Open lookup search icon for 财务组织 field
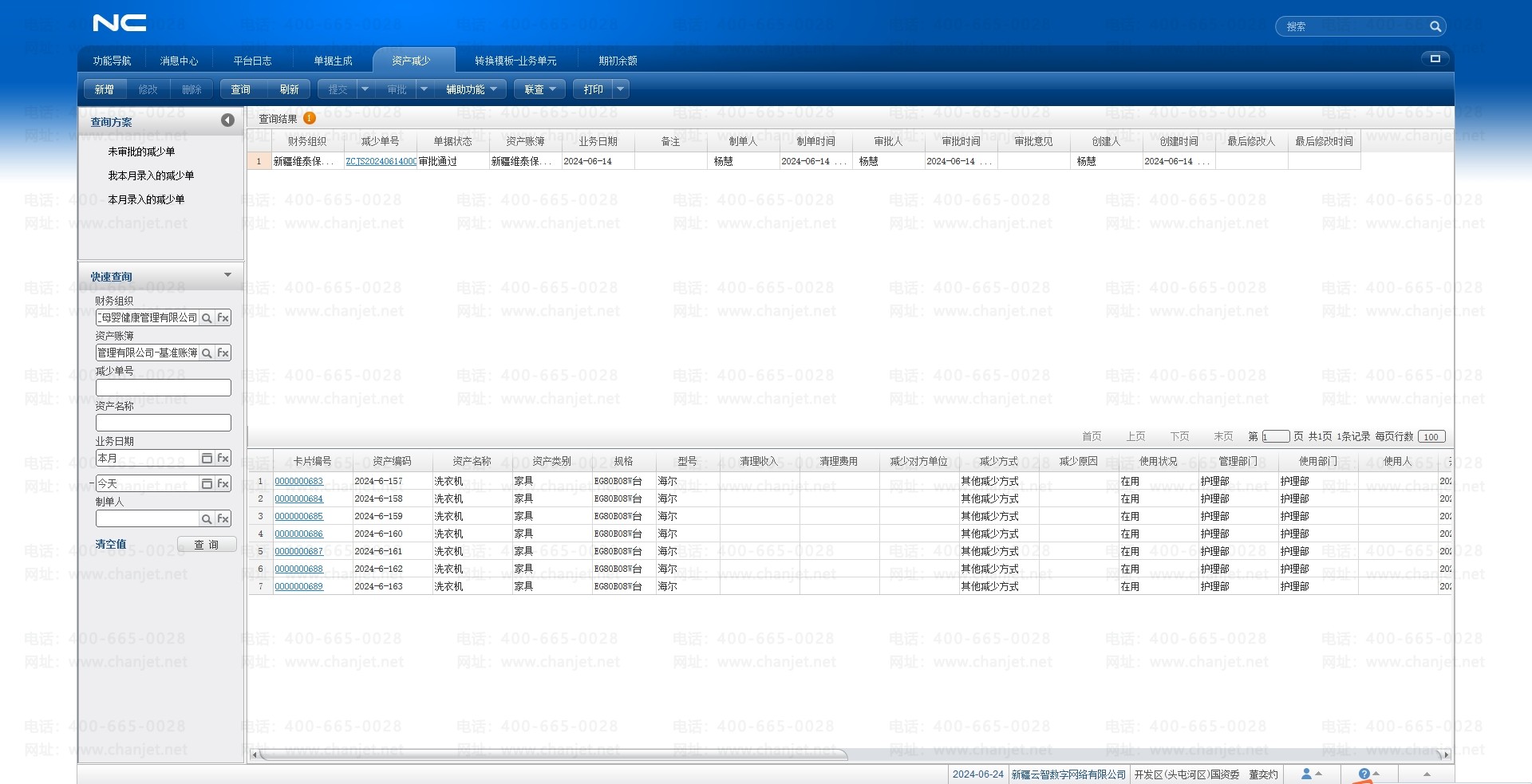The image size is (1532, 784). tap(207, 318)
